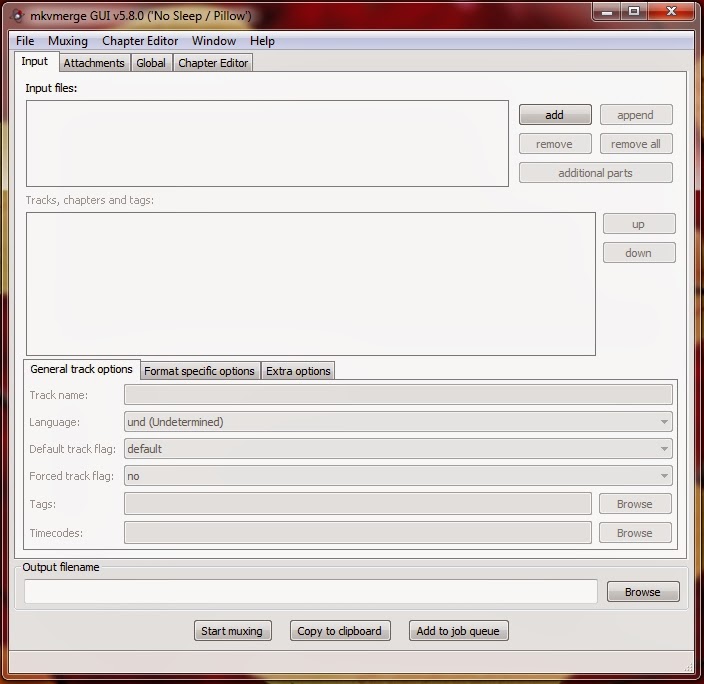The image size is (704, 684).
Task: Click the Tags input field
Action: (358, 504)
